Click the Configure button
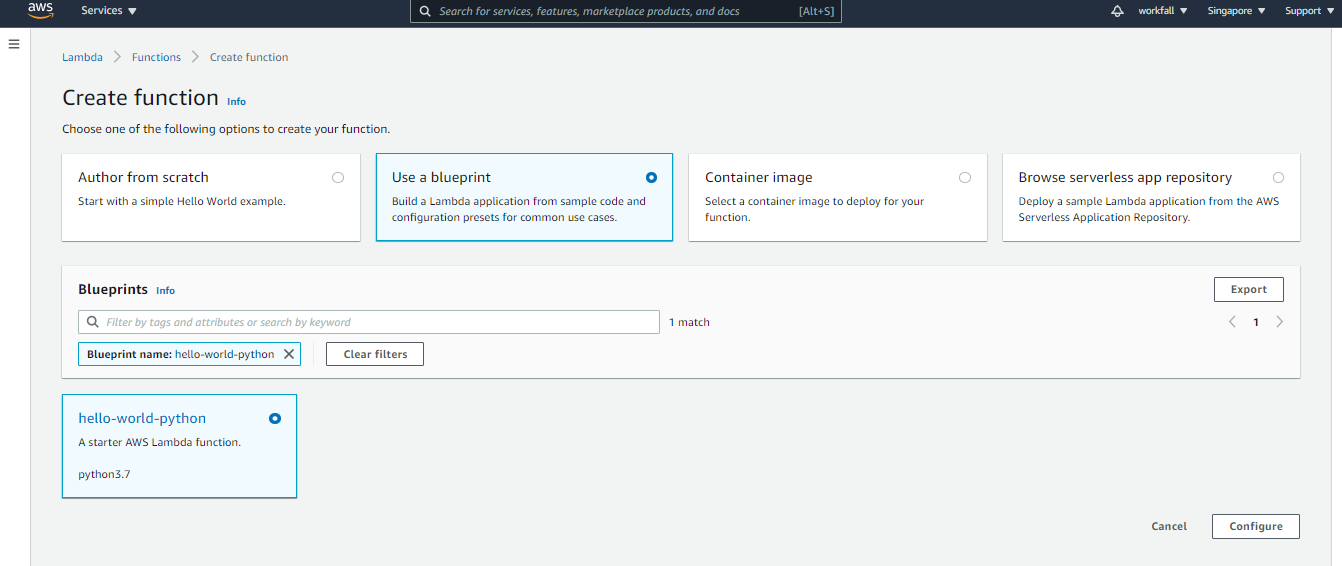Image resolution: width=1342 pixels, height=566 pixels. point(1256,526)
